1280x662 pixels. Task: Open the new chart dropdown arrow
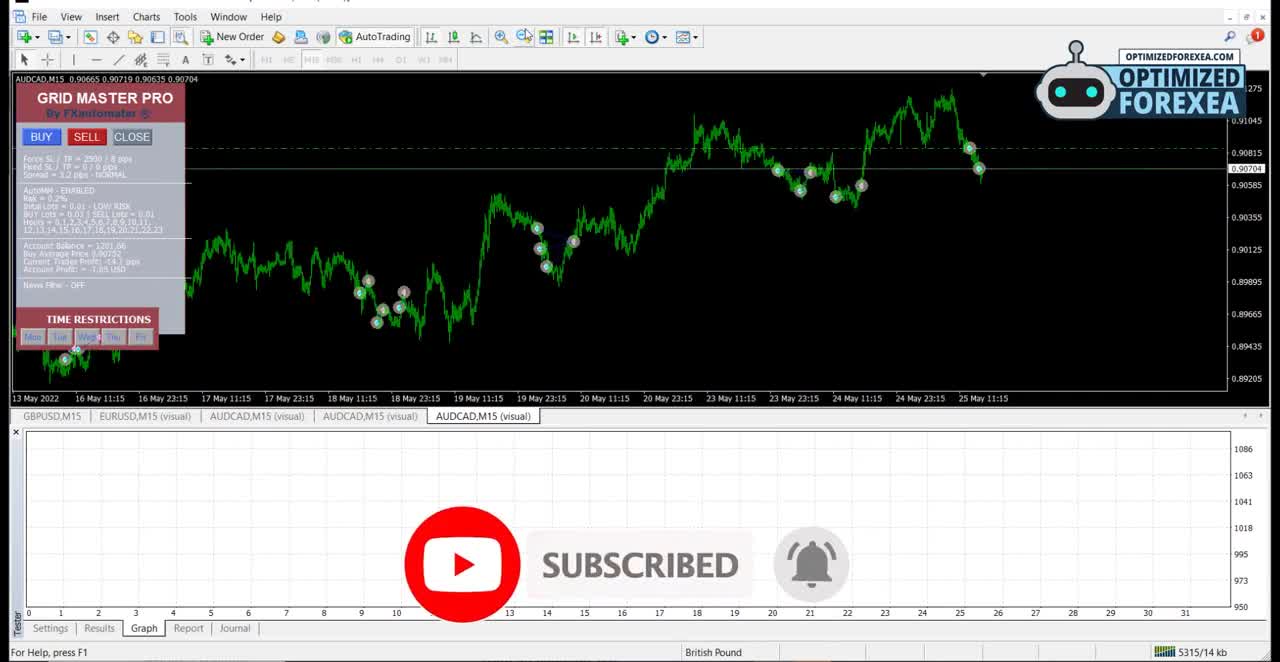38,38
